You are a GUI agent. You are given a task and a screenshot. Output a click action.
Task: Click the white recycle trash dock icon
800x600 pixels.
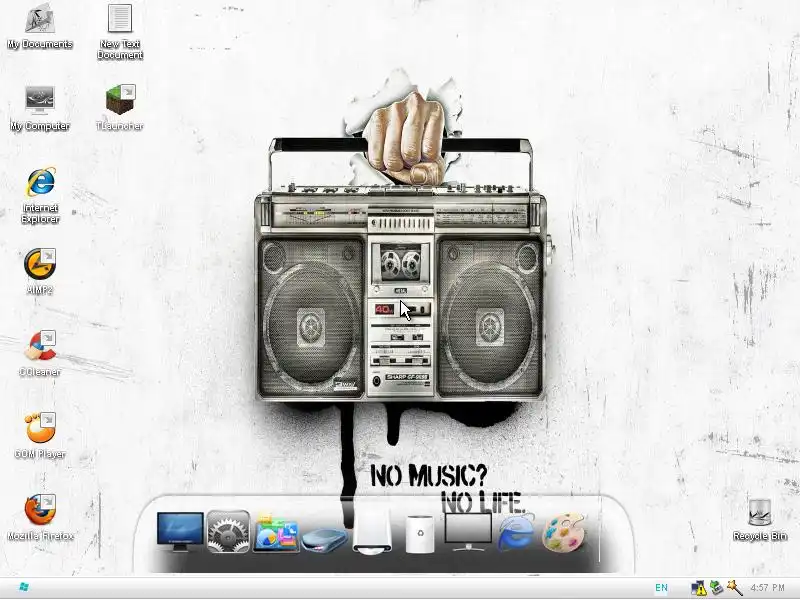tap(420, 534)
